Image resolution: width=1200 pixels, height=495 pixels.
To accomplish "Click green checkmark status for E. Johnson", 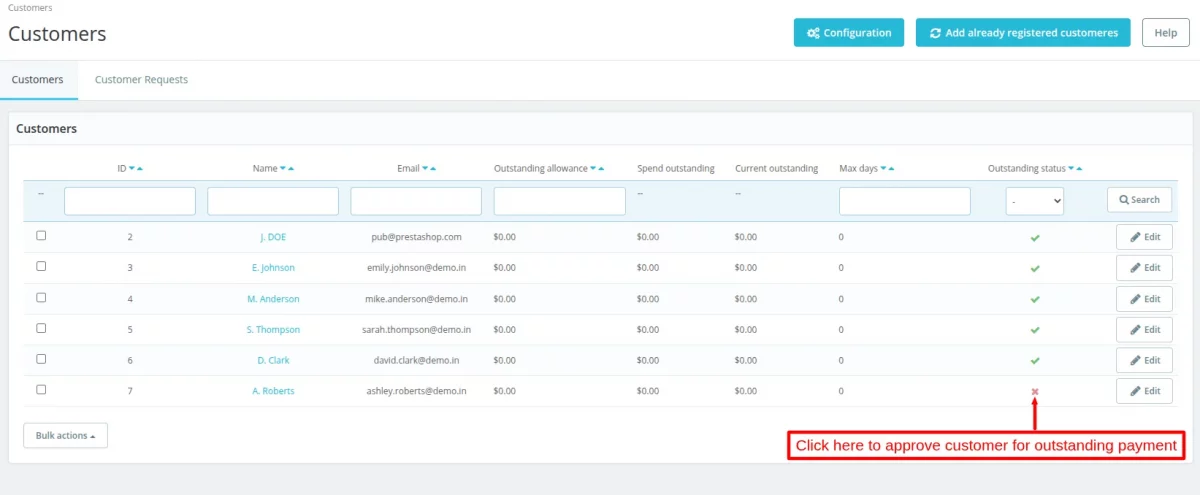I will 1035,268.
